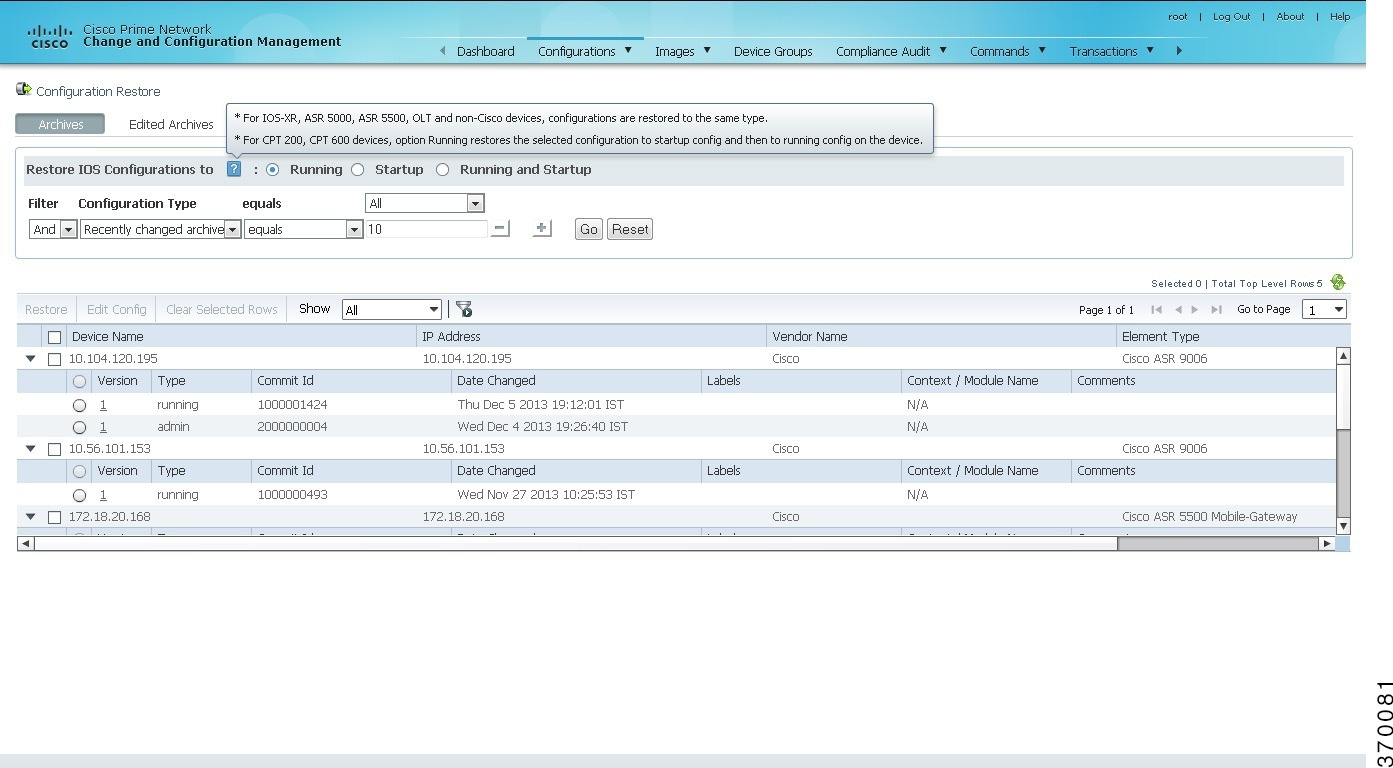Check device 10.104.120.195 checkbox
Viewport: 1393px width, 768px height.
coord(55,359)
